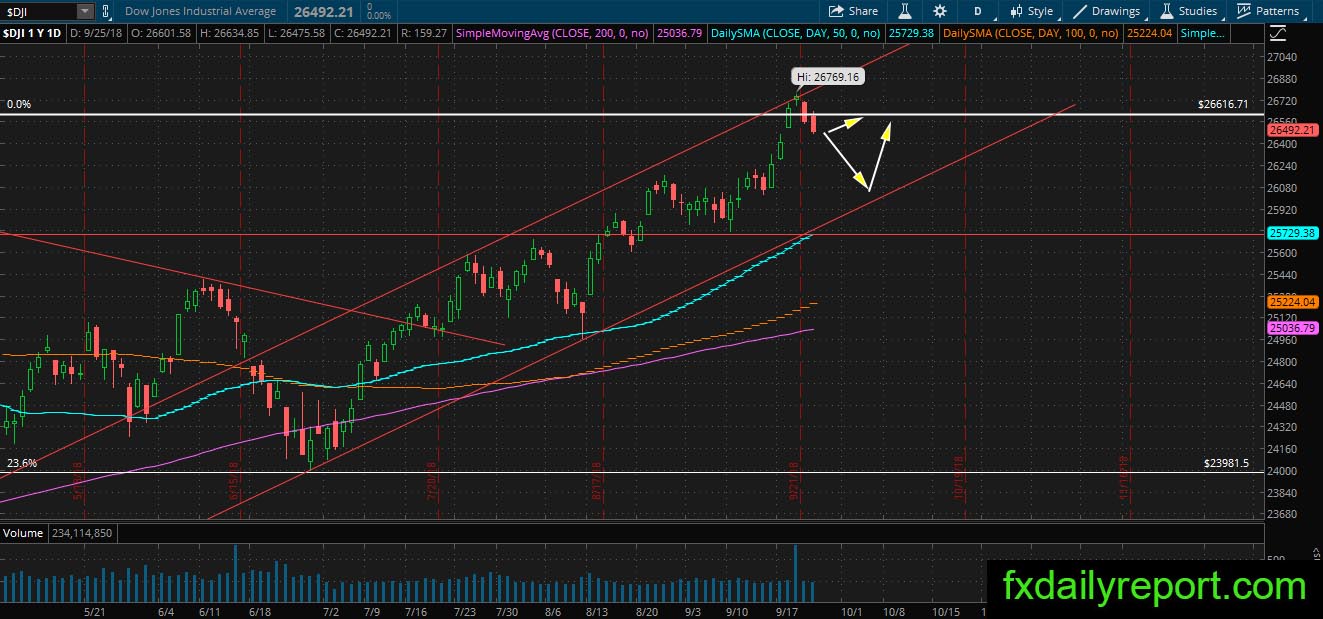The height and width of the screenshot is (619, 1323).
Task: Click the orange 25224.04 SMA price tag
Action: pyautogui.click(x=1291, y=301)
